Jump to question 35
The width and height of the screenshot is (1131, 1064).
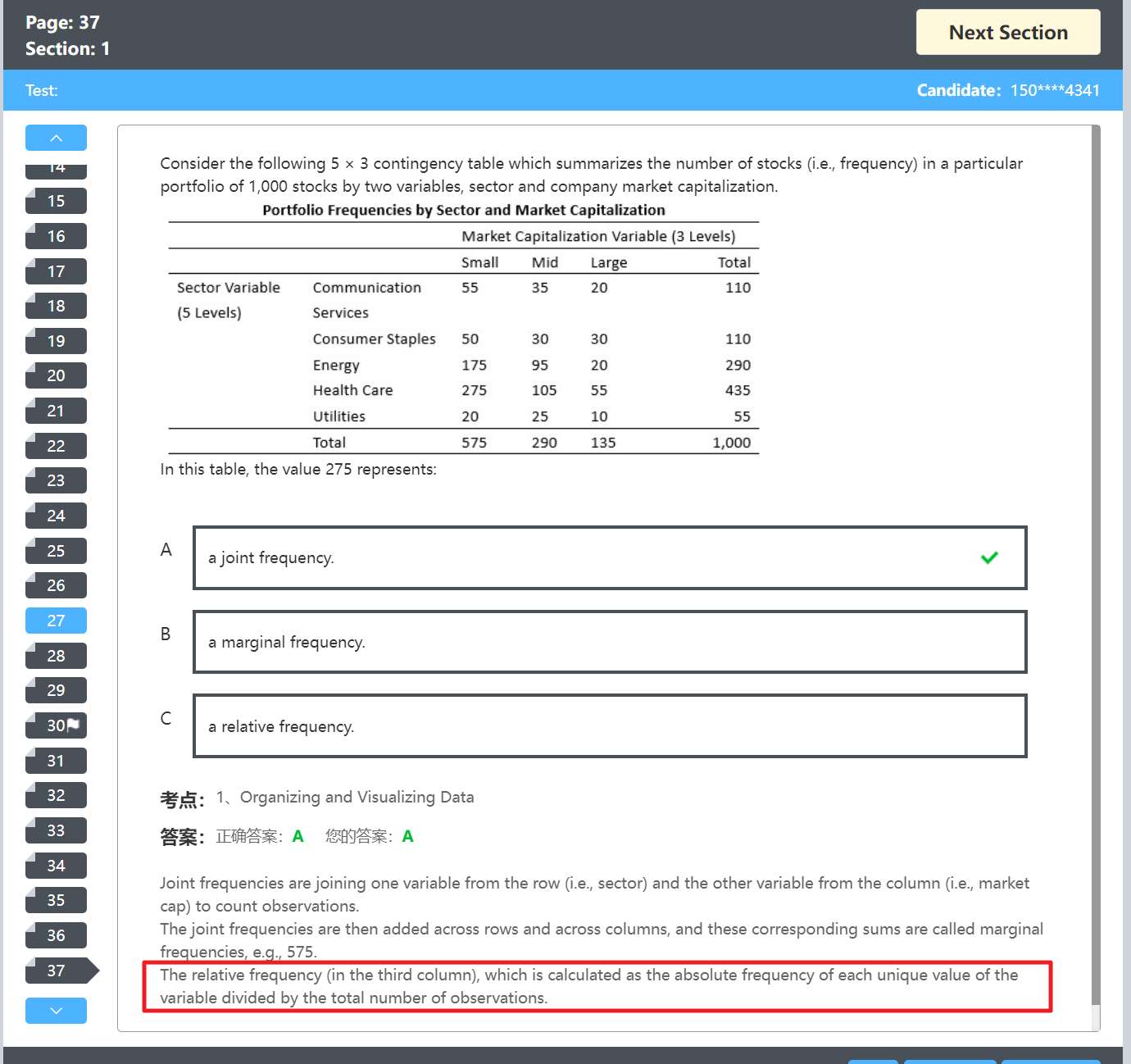pyautogui.click(x=56, y=900)
